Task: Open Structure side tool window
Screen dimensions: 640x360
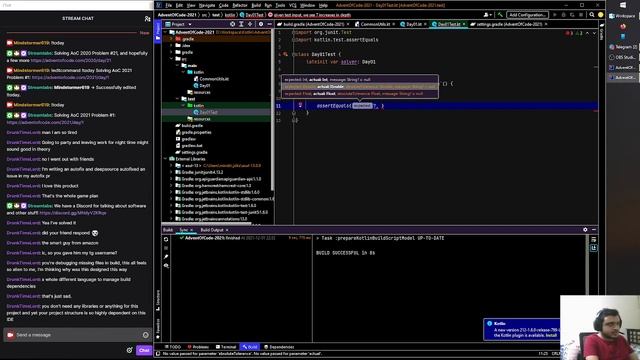Action: pos(158,301)
